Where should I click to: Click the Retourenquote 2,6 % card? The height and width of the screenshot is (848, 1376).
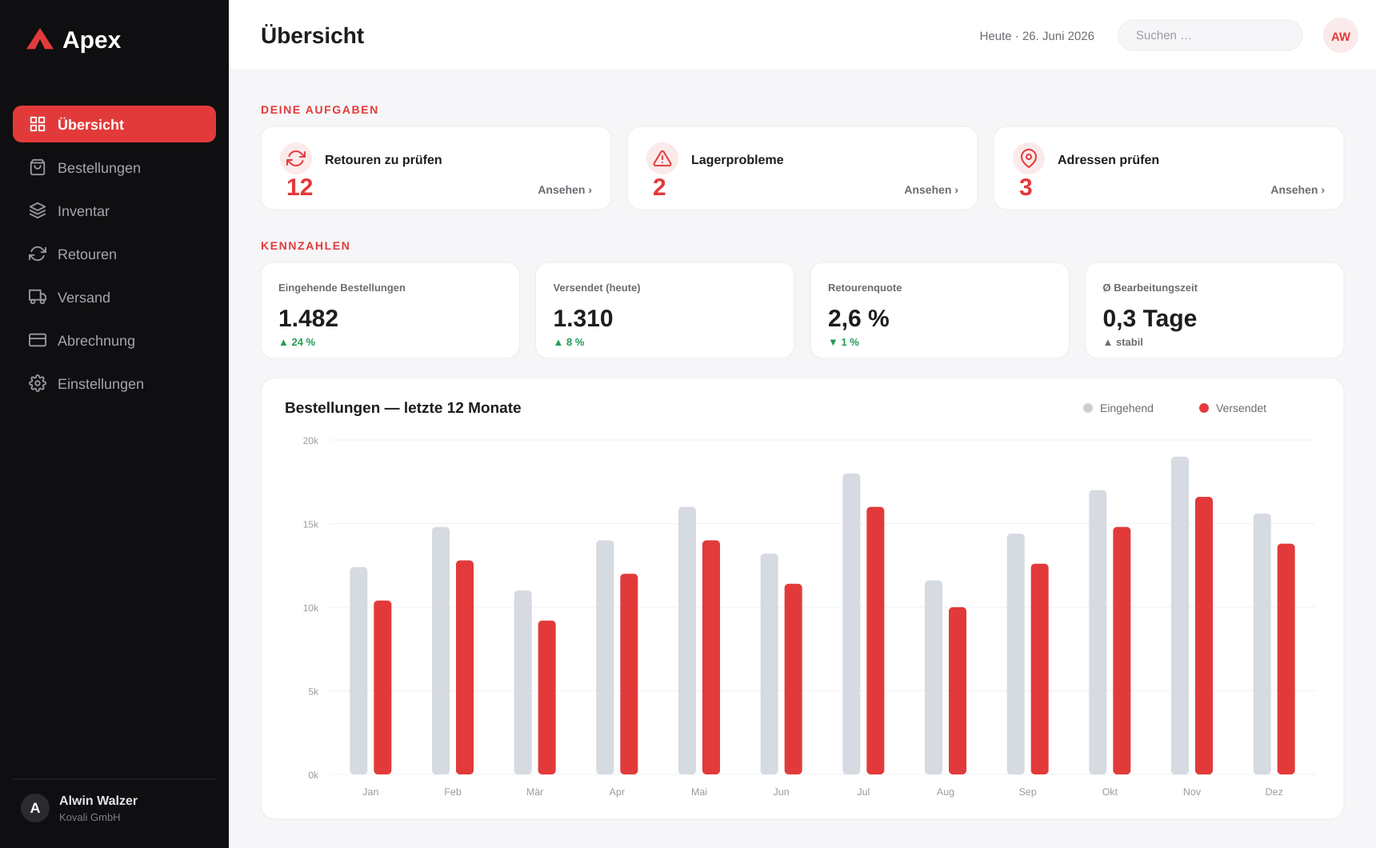tap(940, 310)
